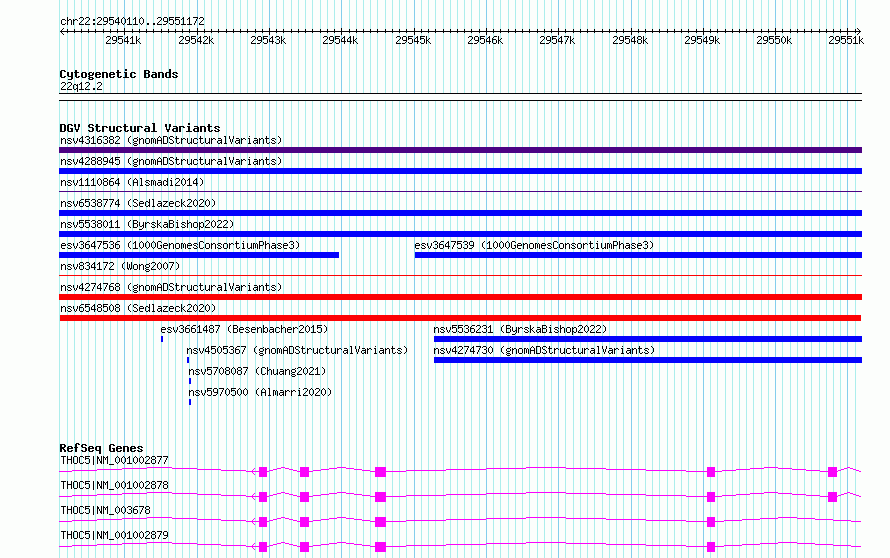The image size is (890, 558).
Task: Click exon near 29549k on THOC5|NM_003678
Action: (711, 522)
